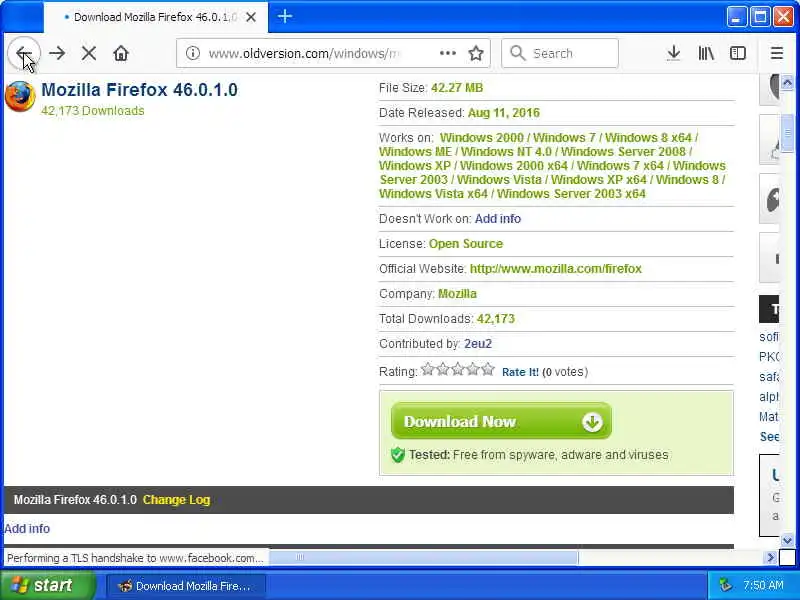Toggle the sidebar view icon
This screenshot has height=600, width=800.
738,53
